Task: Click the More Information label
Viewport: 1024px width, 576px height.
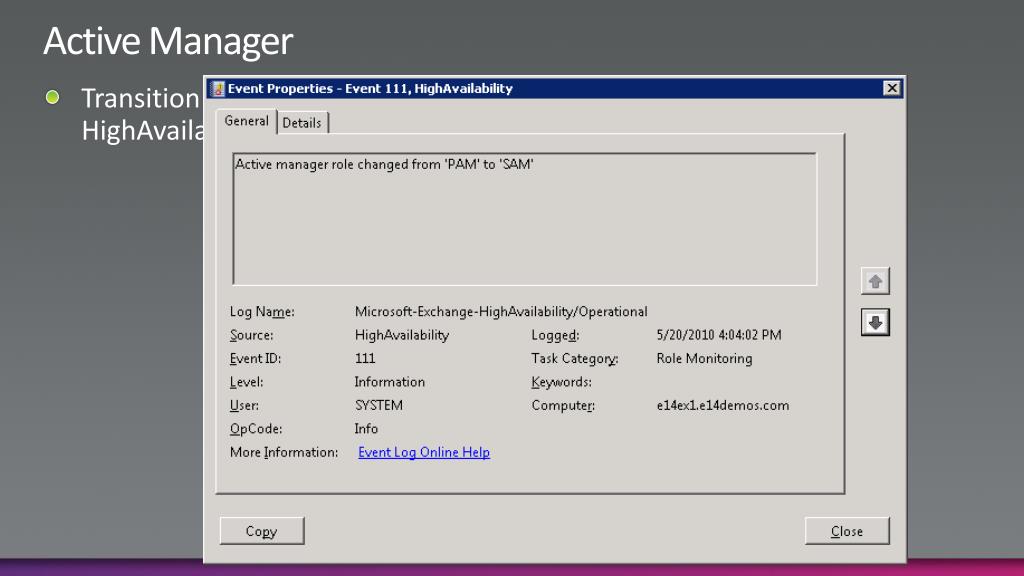Action: tap(283, 452)
